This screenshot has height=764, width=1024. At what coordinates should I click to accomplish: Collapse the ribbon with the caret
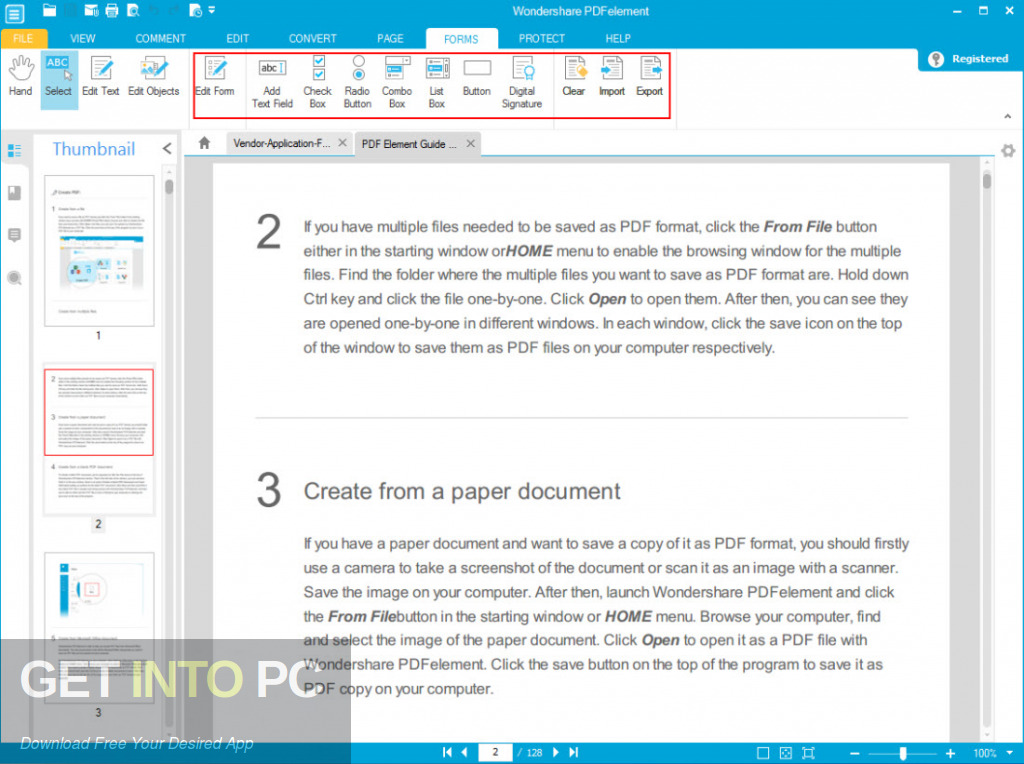coord(1008,116)
